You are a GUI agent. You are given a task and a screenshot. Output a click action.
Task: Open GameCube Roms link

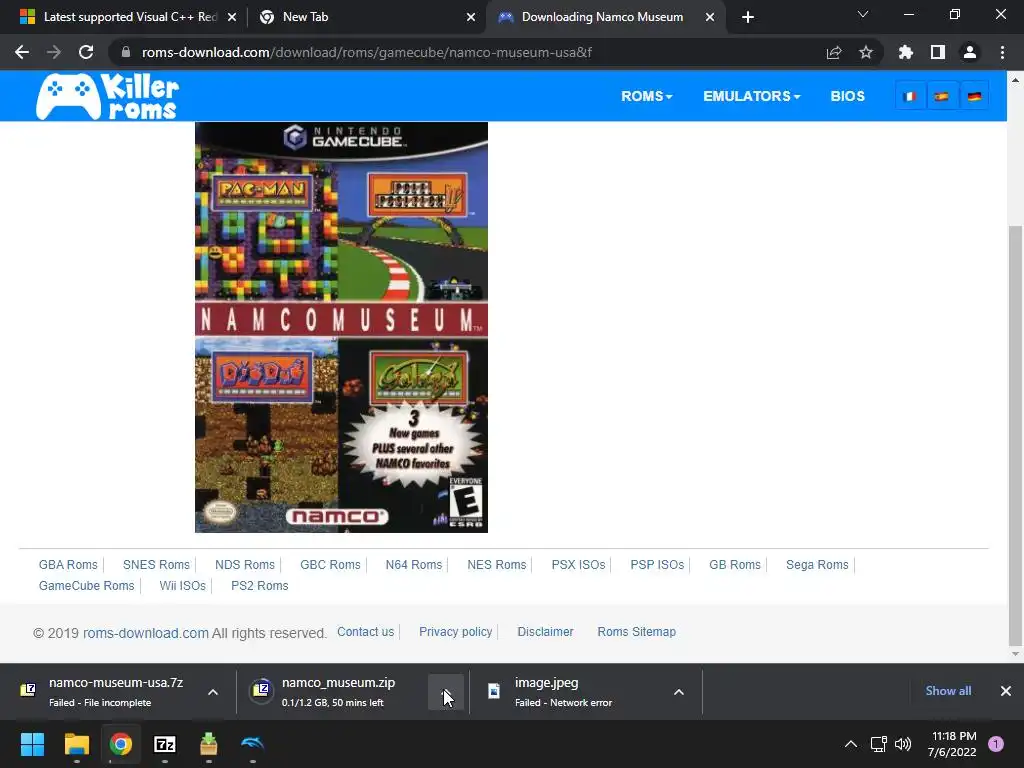tap(86, 586)
